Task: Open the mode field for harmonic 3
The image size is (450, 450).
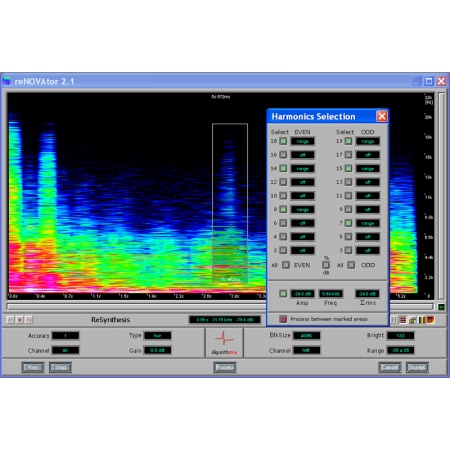Action: coord(368,251)
